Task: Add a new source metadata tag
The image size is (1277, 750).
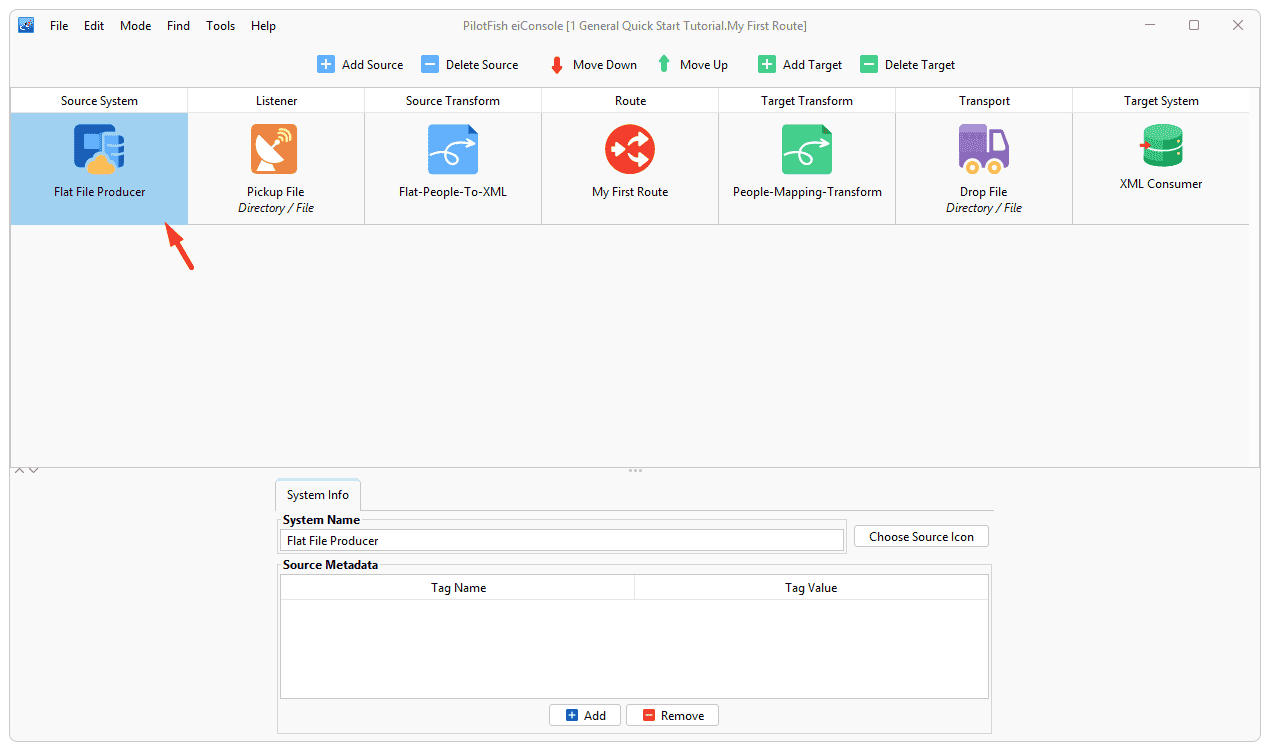Action: point(585,715)
